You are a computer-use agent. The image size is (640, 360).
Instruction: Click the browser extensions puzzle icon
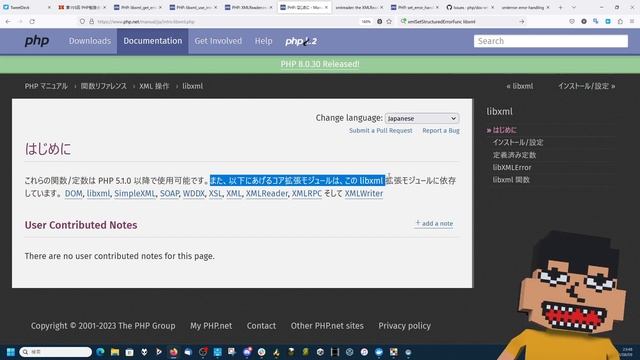tap(620, 21)
